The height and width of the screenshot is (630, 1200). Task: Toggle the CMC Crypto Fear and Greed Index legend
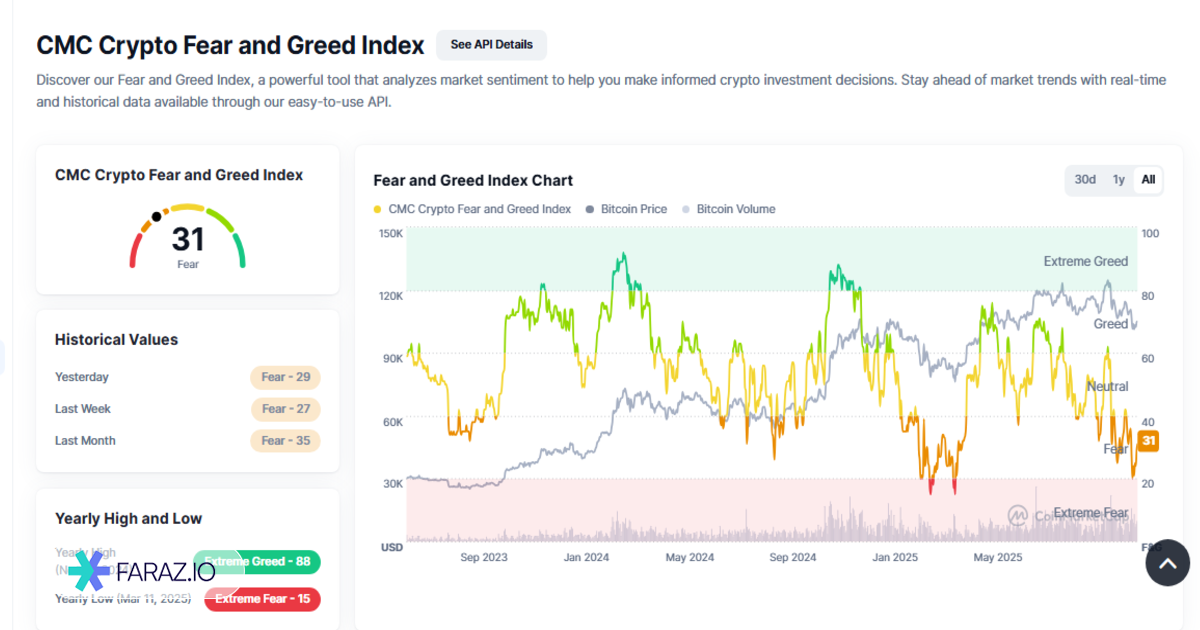[472, 209]
